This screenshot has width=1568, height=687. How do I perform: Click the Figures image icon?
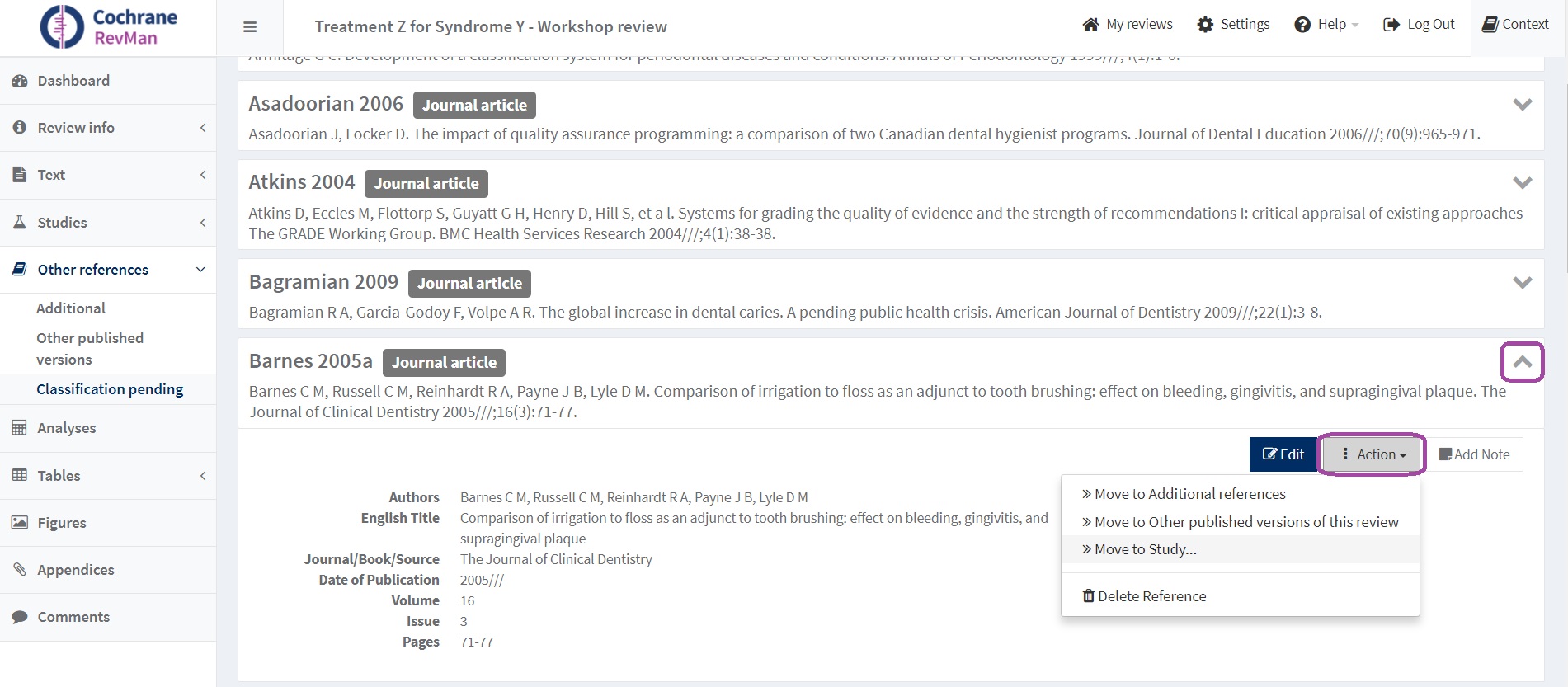pyautogui.click(x=20, y=523)
